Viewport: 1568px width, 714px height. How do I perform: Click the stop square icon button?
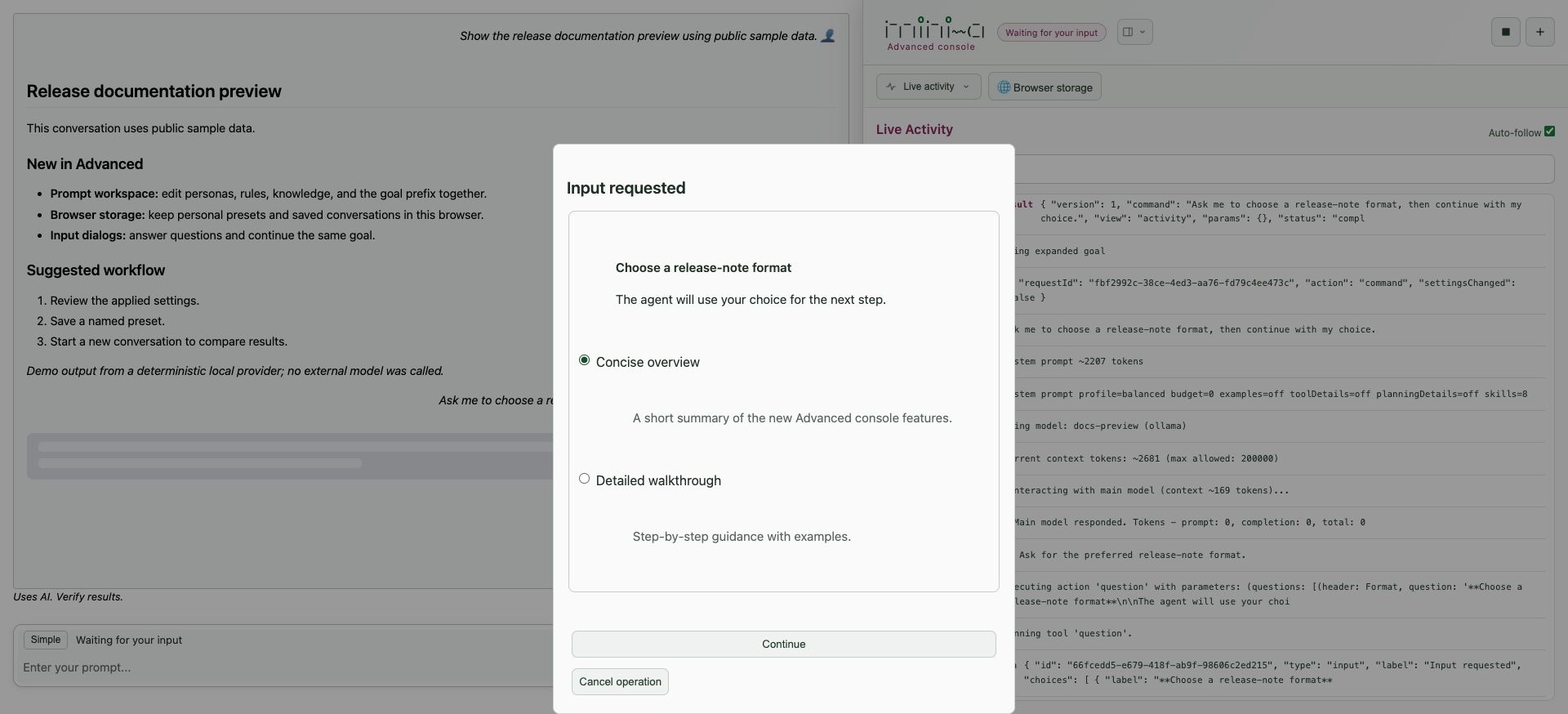(1505, 32)
